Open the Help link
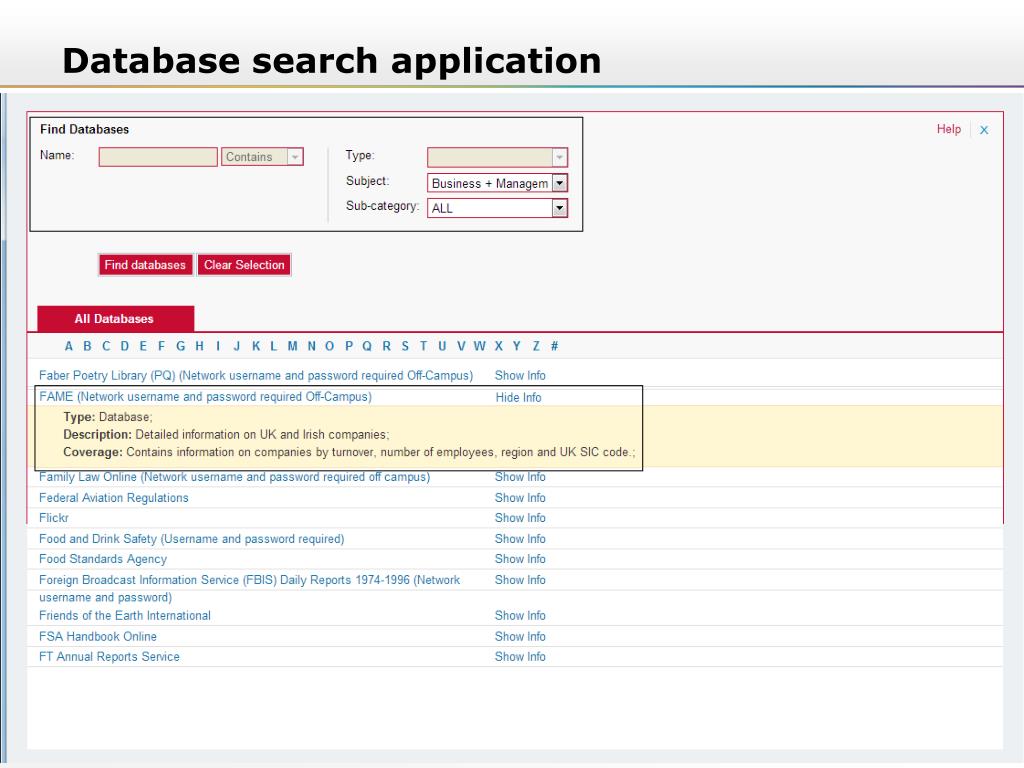Viewport: 1024px width, 768px height. click(948, 129)
